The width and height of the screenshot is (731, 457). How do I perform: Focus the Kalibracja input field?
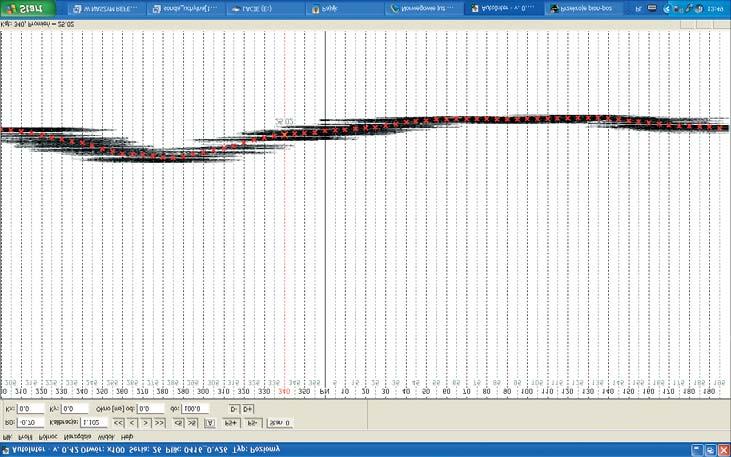pyautogui.click(x=94, y=423)
